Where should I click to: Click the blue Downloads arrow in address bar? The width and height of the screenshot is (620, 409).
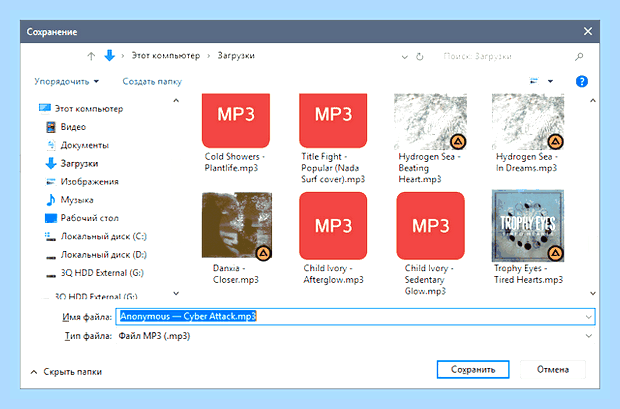(x=110, y=56)
